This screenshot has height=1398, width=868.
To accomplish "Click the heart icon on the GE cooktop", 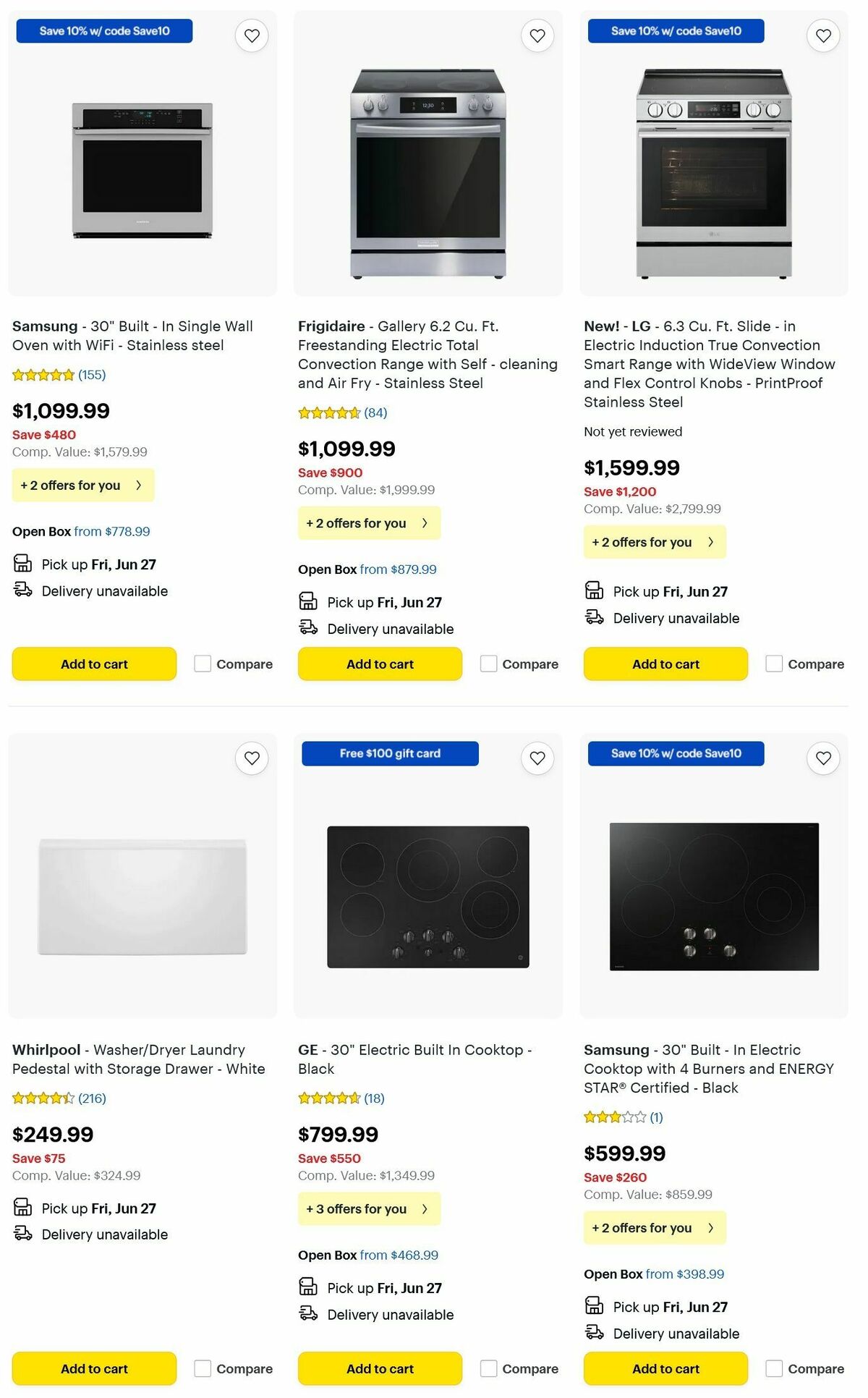I will pos(537,758).
